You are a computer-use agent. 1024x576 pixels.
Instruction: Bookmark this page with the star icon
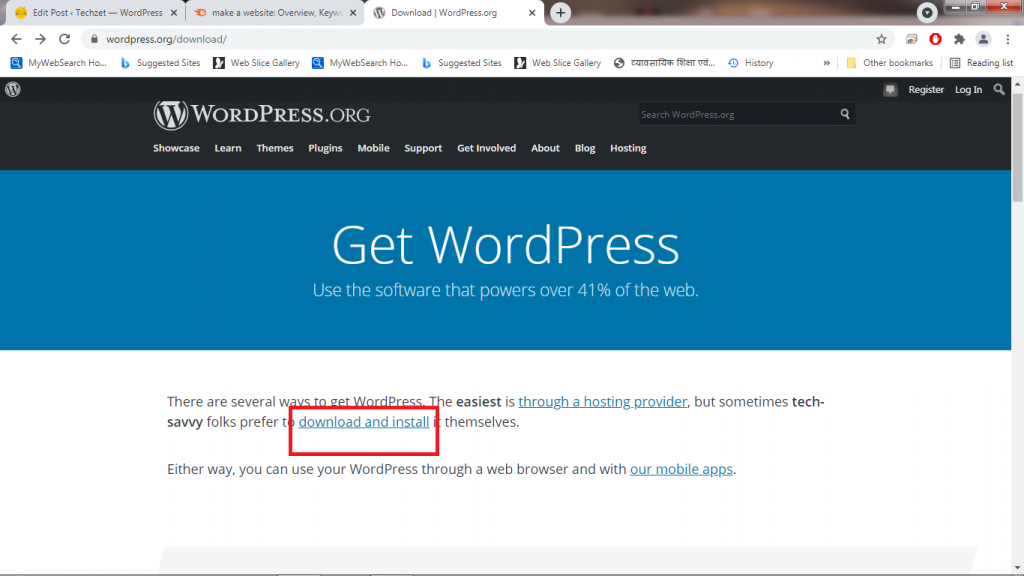881,39
